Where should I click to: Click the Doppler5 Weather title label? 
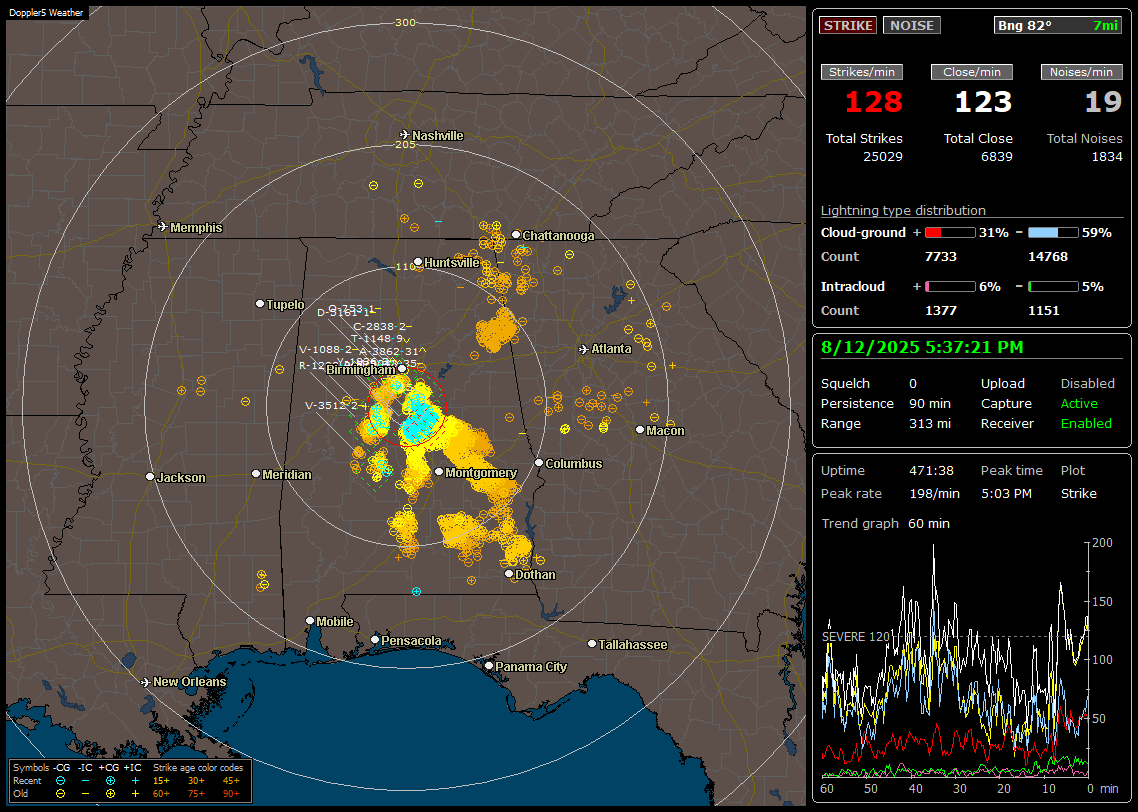coord(46,13)
